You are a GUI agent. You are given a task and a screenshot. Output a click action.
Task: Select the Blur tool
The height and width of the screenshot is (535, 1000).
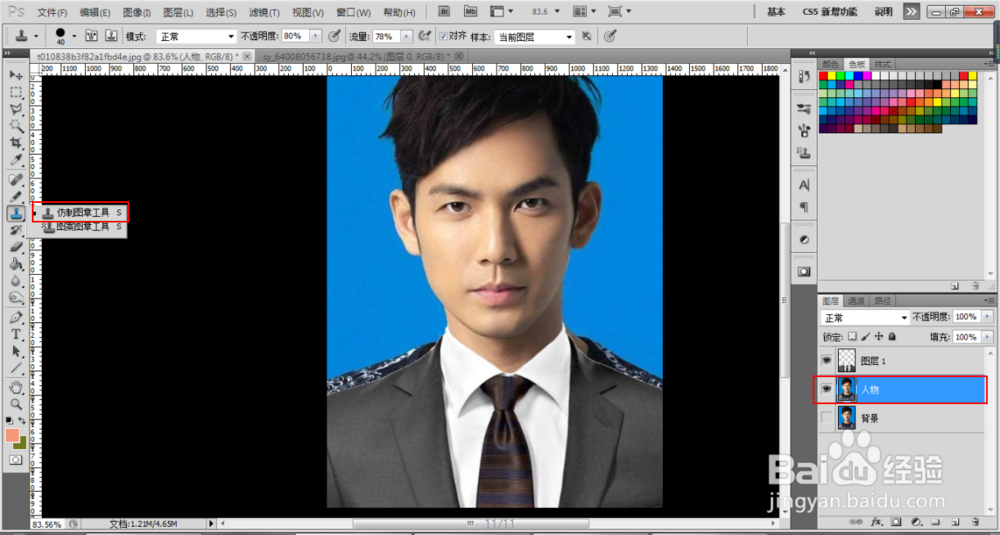pos(16,280)
